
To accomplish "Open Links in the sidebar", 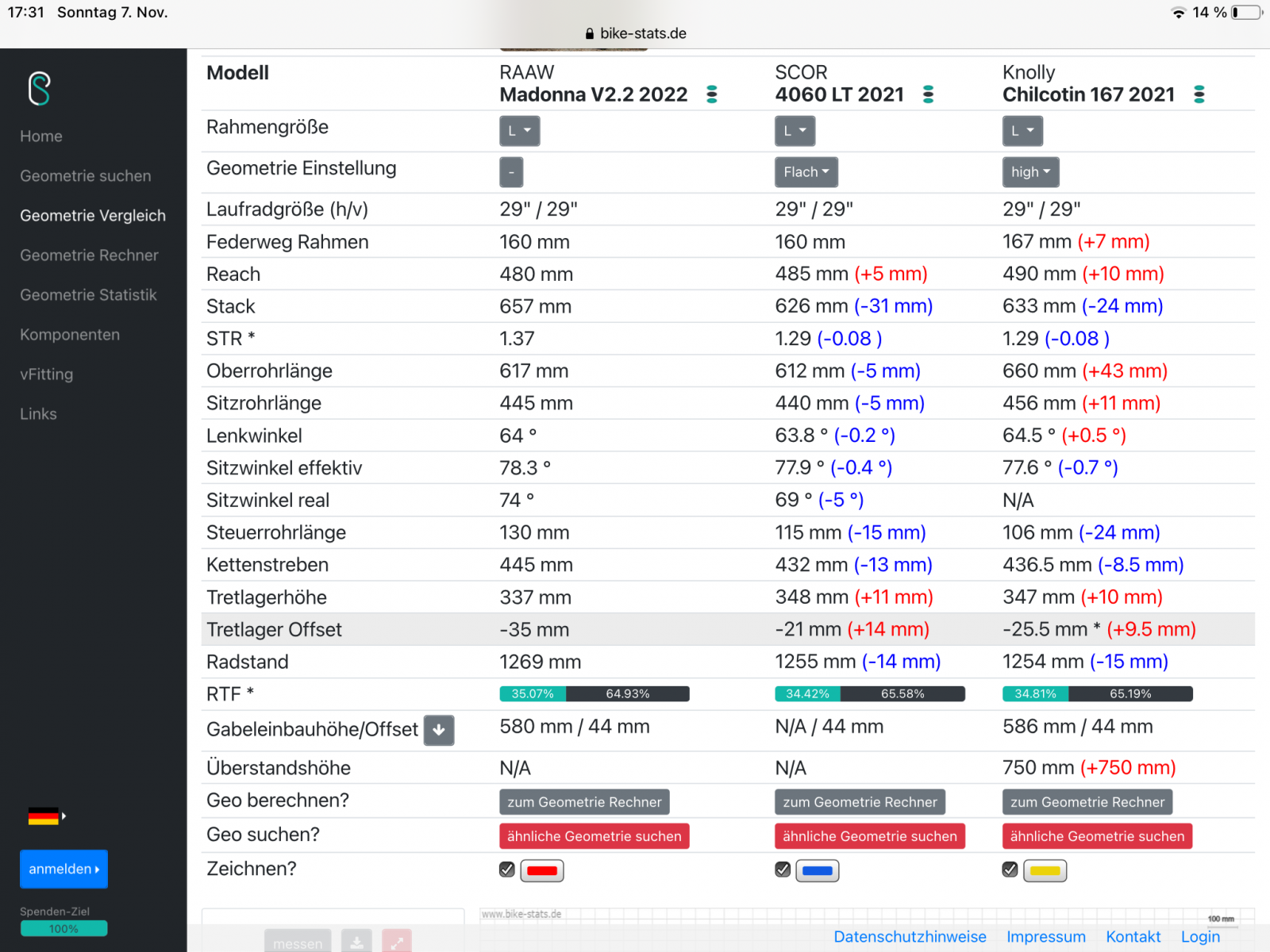I will (x=38, y=414).
